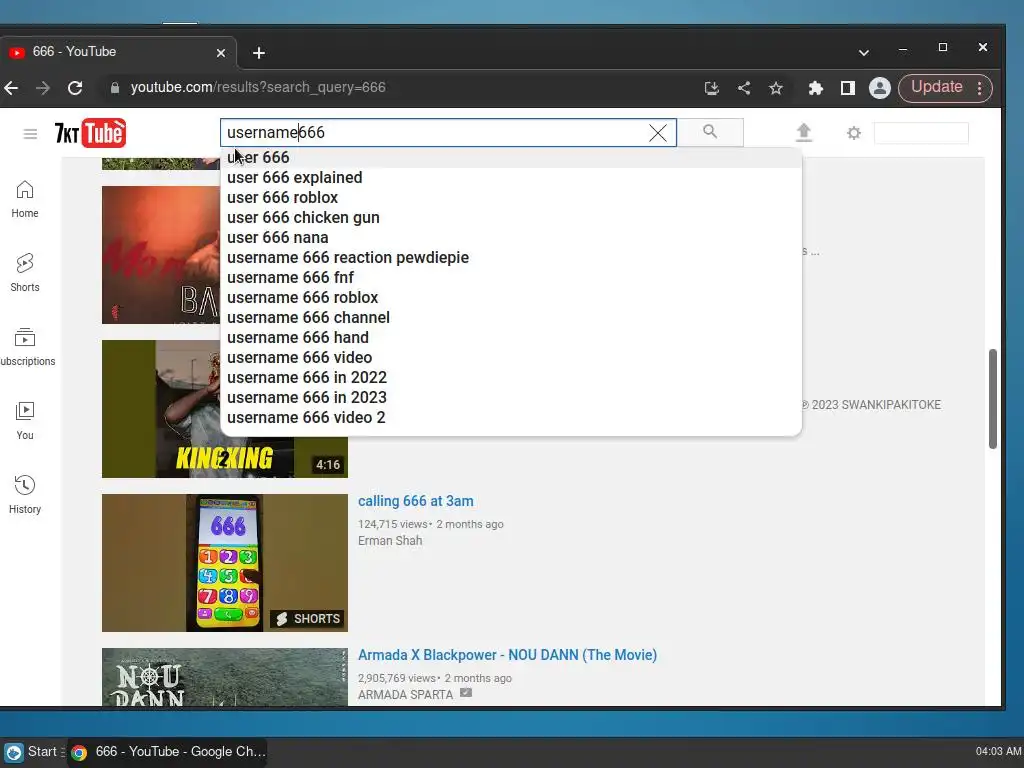Open the YouTube hamburger guide menu
This screenshot has width=1024, height=768.
tap(30, 134)
